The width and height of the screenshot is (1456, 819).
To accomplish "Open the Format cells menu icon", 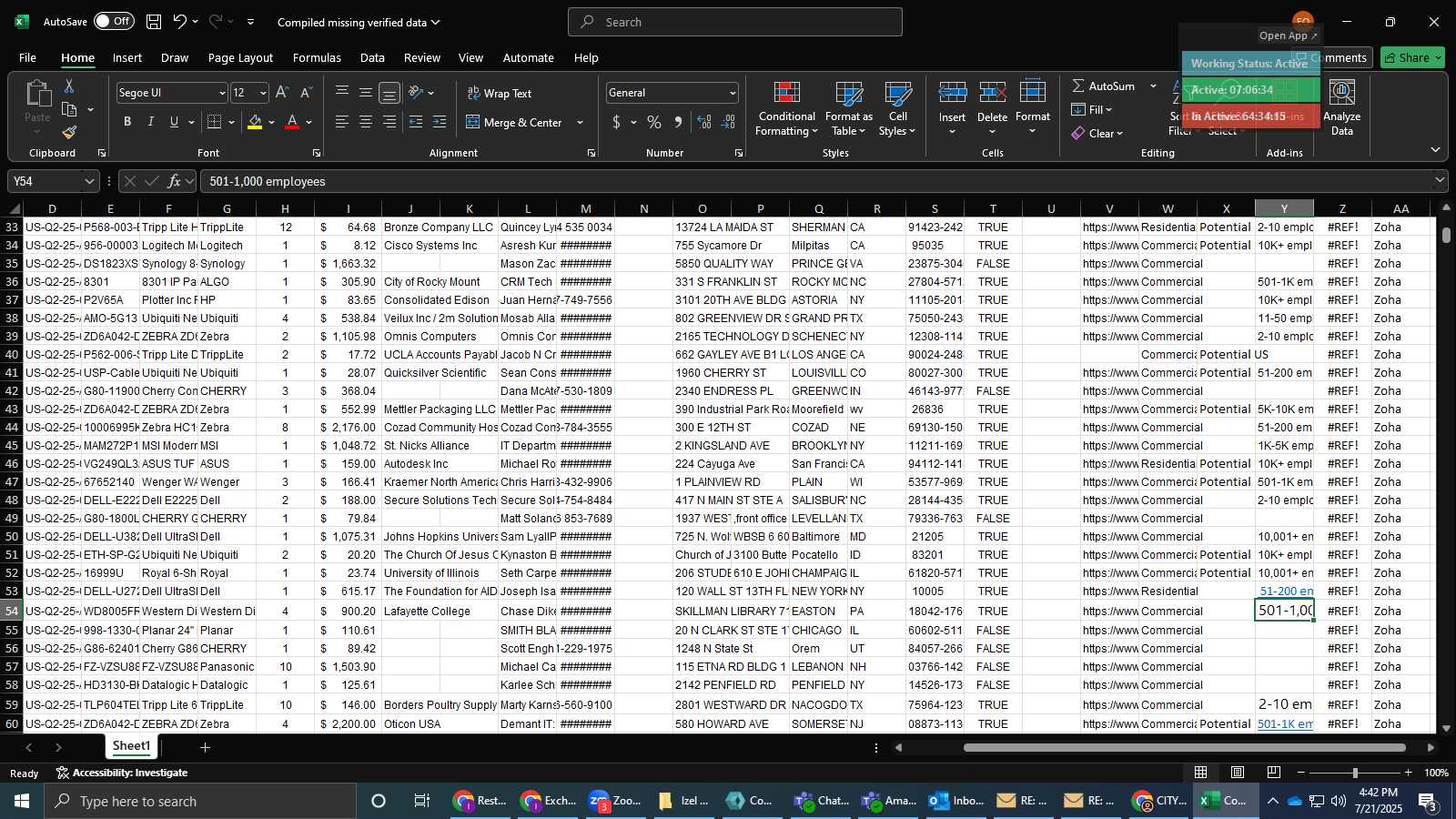I will tap(1033, 93).
